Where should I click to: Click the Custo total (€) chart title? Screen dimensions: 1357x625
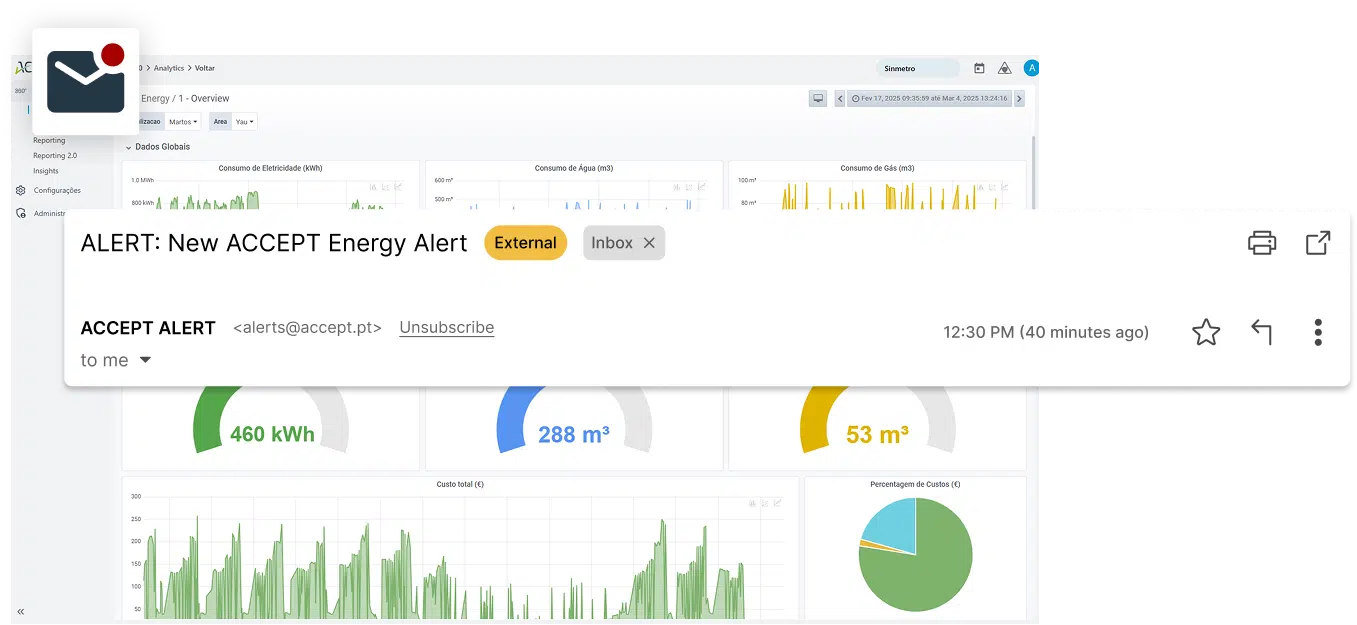(x=460, y=484)
